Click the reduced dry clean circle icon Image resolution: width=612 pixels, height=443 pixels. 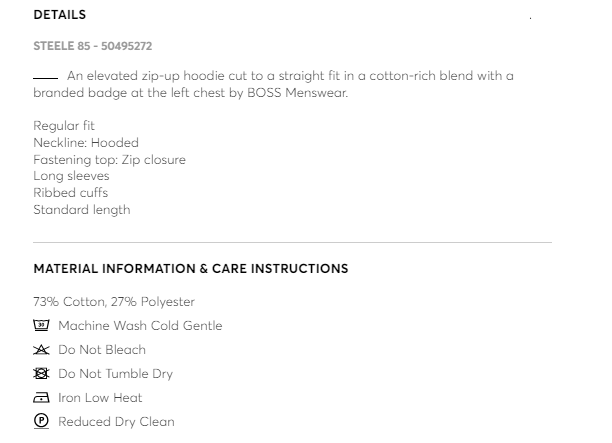41,422
